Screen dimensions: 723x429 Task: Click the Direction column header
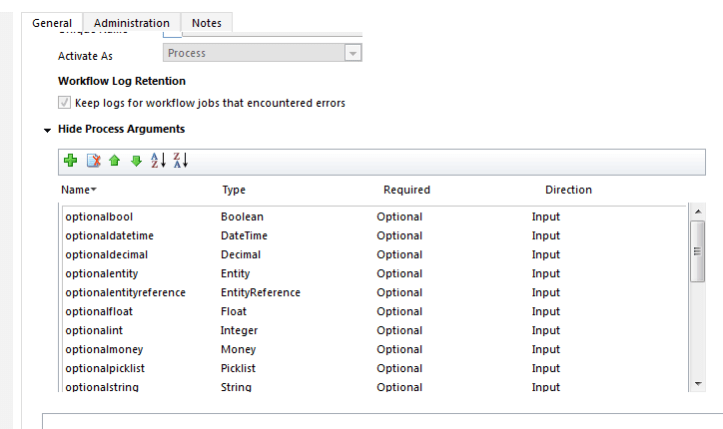click(568, 190)
